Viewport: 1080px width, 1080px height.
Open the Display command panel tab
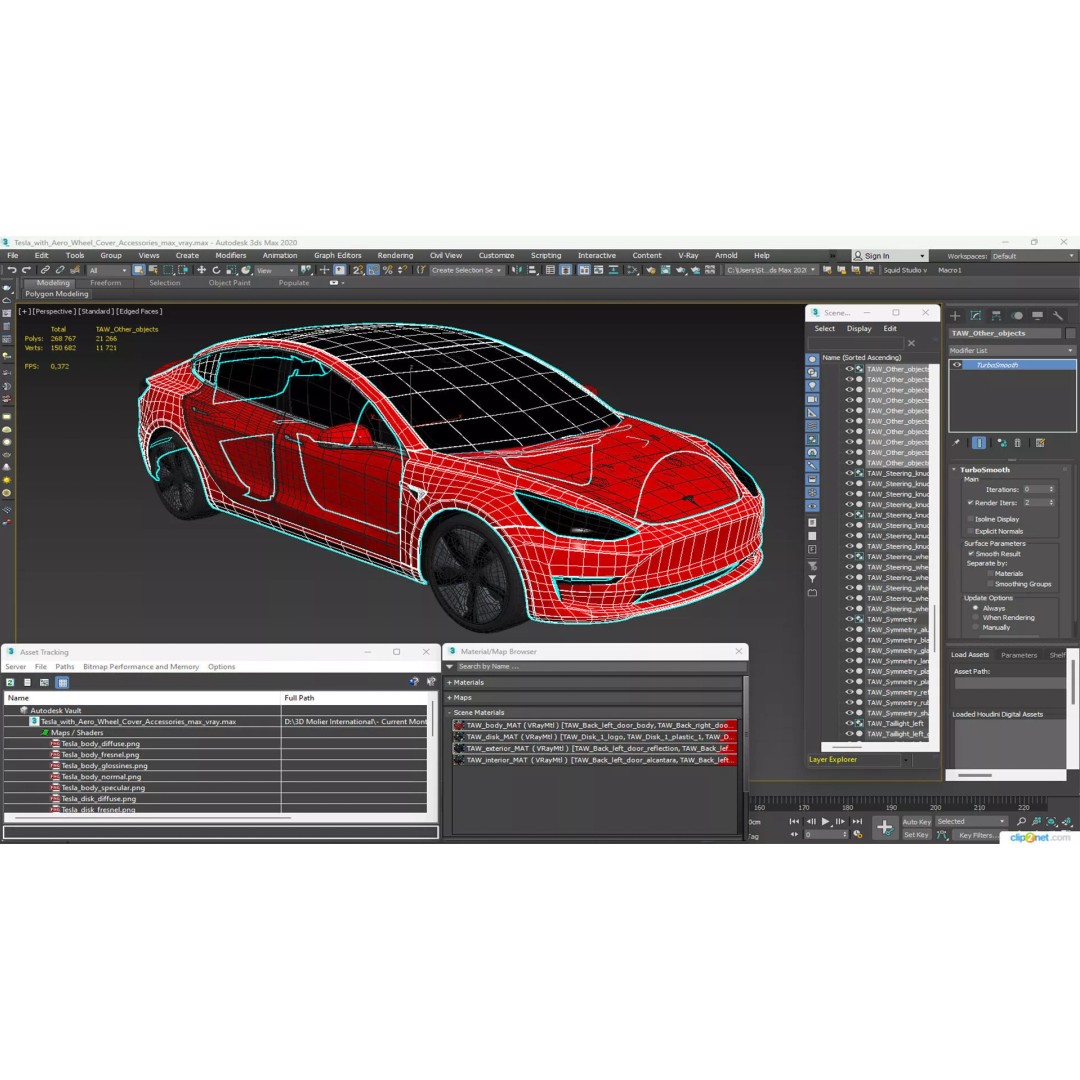[1037, 315]
